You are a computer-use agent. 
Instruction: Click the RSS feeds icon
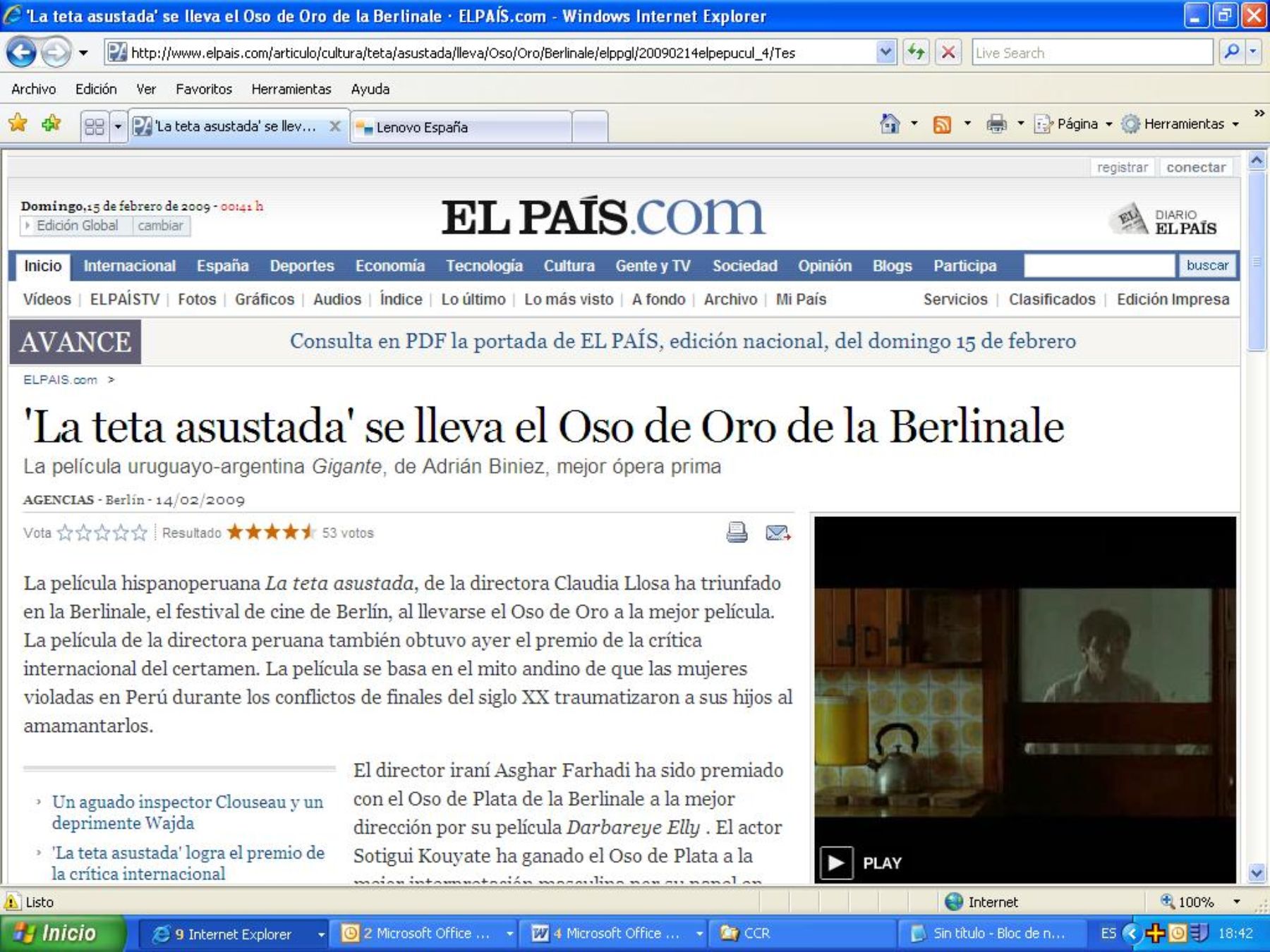pyautogui.click(x=942, y=125)
